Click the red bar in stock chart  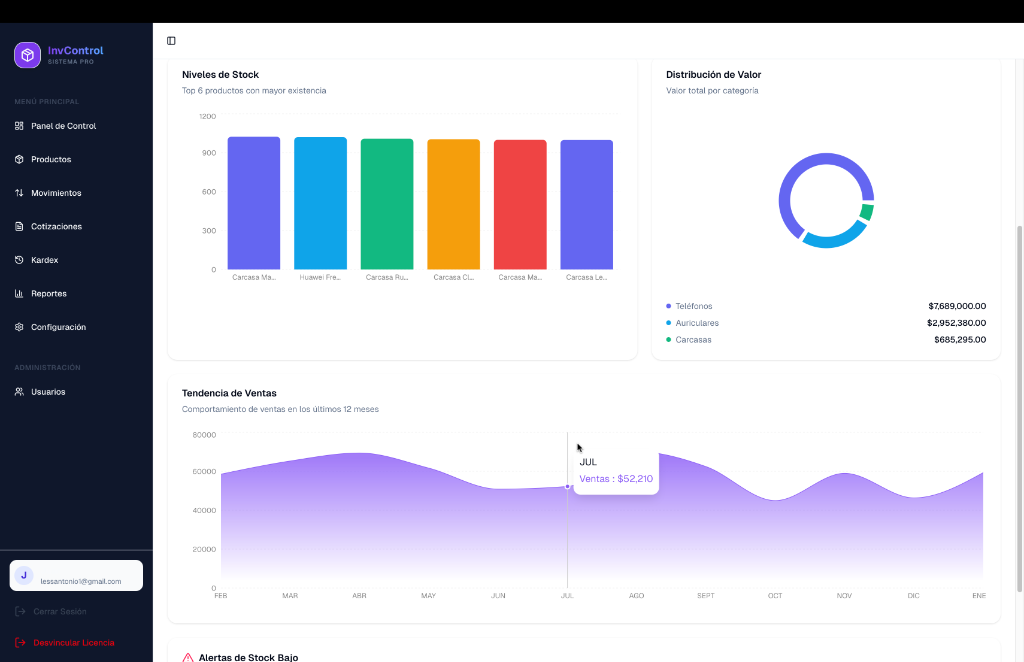click(520, 205)
